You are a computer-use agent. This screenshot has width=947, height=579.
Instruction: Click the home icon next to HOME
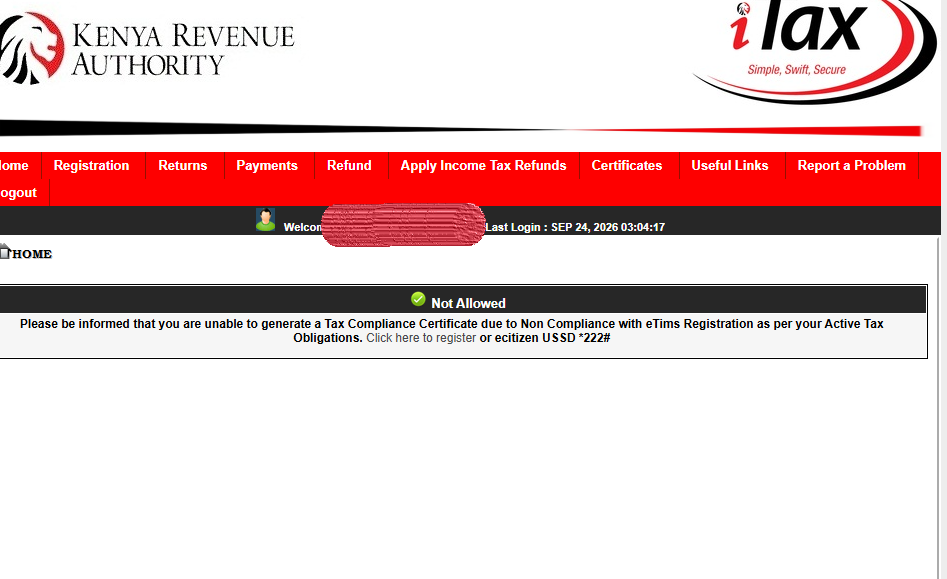pos(5,251)
